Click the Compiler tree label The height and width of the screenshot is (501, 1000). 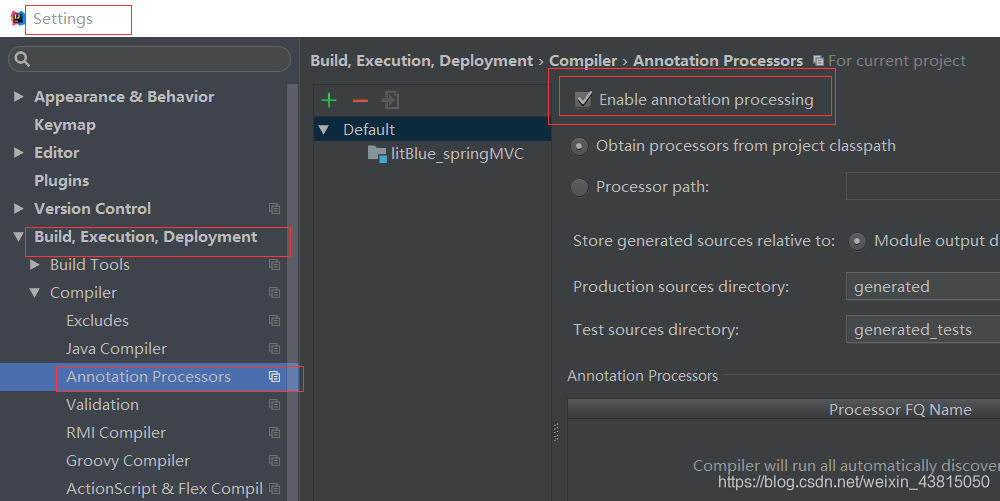[84, 293]
